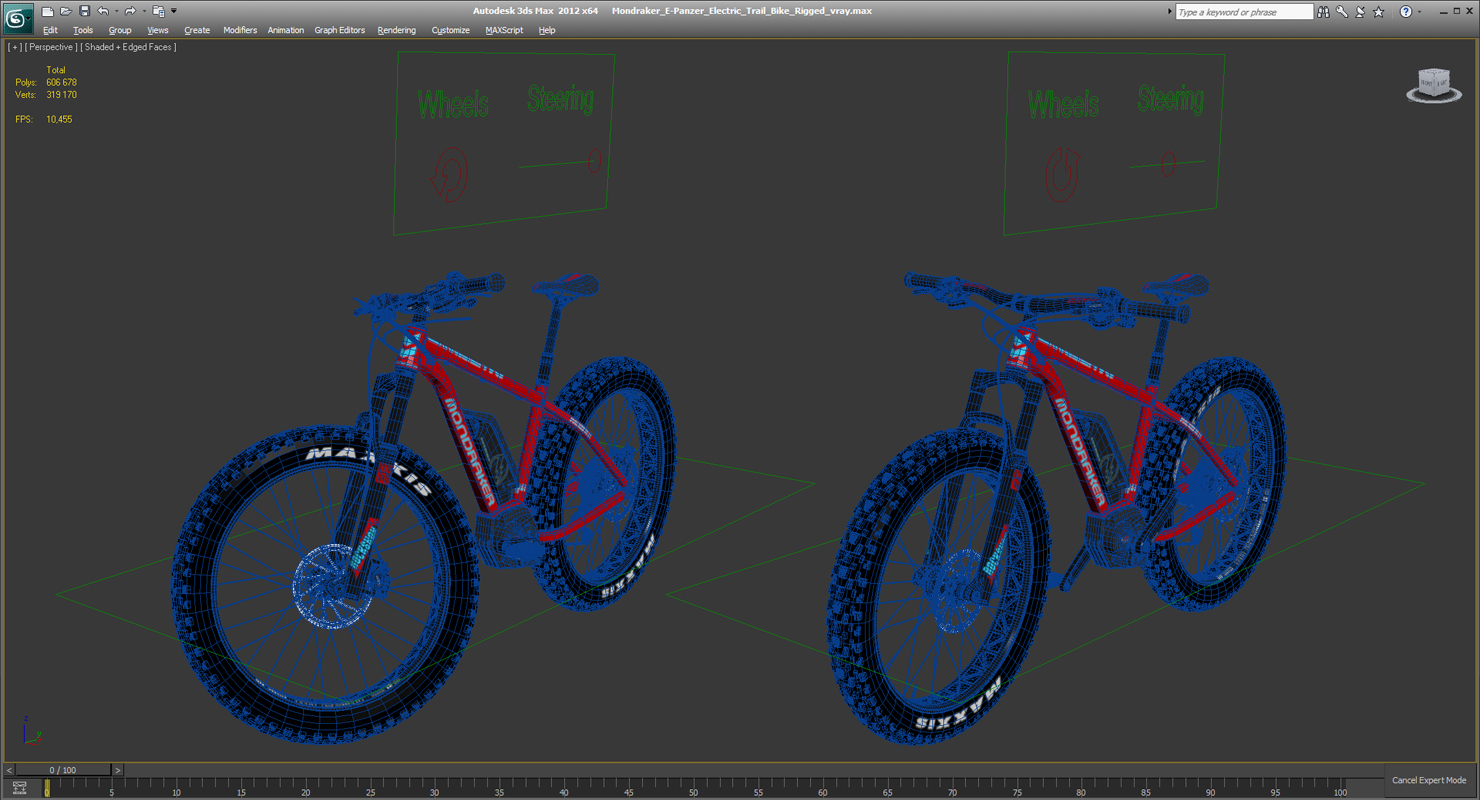
Task: Click the Communication Center satellite icon
Action: (1360, 12)
